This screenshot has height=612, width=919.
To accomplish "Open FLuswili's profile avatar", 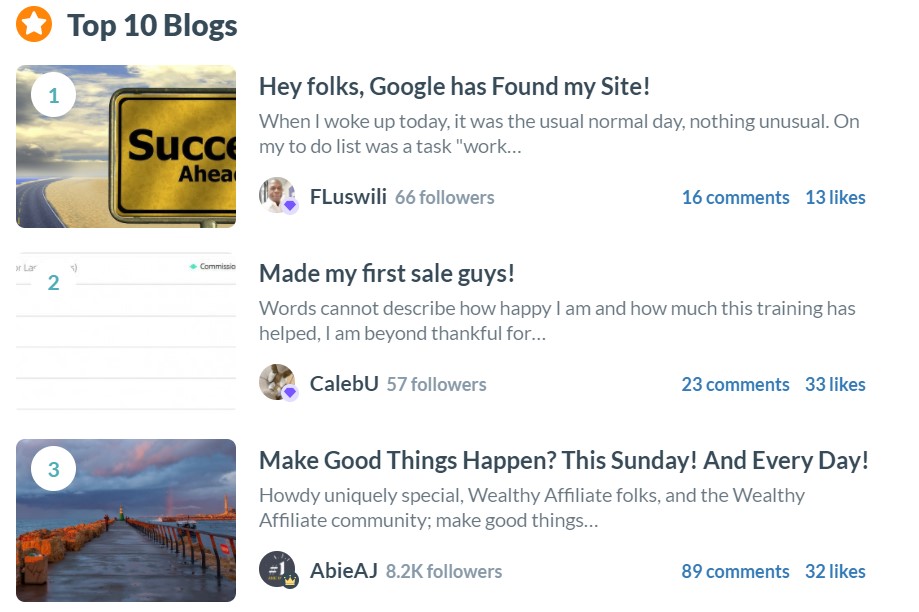I will (x=277, y=195).
